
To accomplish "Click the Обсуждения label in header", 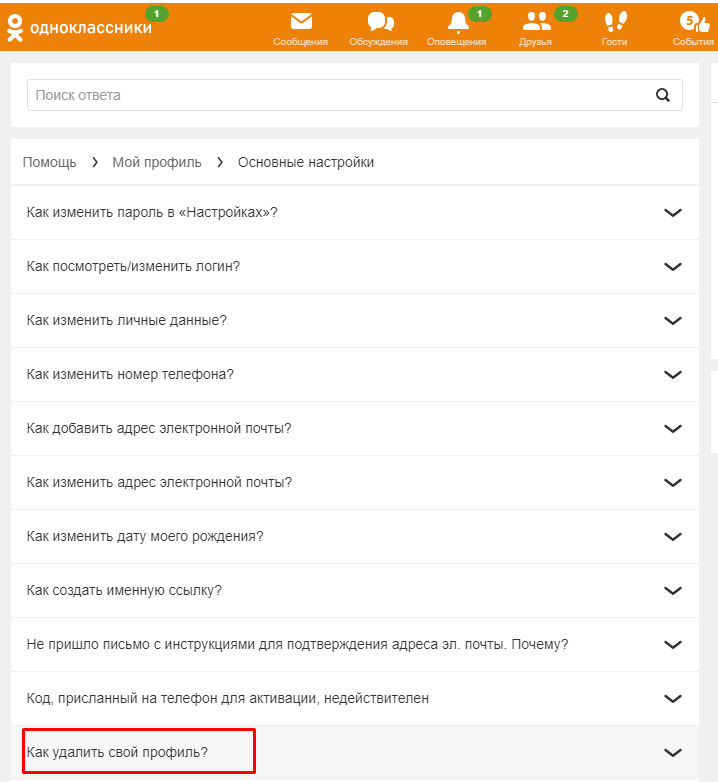I will click(x=378, y=42).
